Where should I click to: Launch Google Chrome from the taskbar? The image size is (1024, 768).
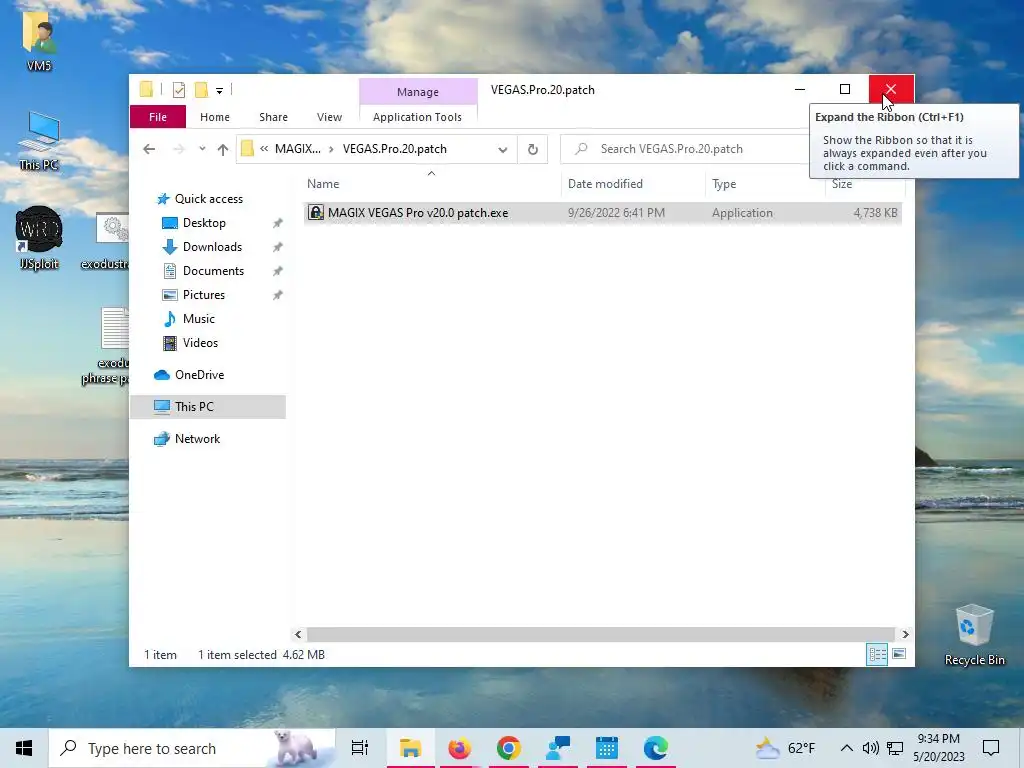(x=509, y=748)
